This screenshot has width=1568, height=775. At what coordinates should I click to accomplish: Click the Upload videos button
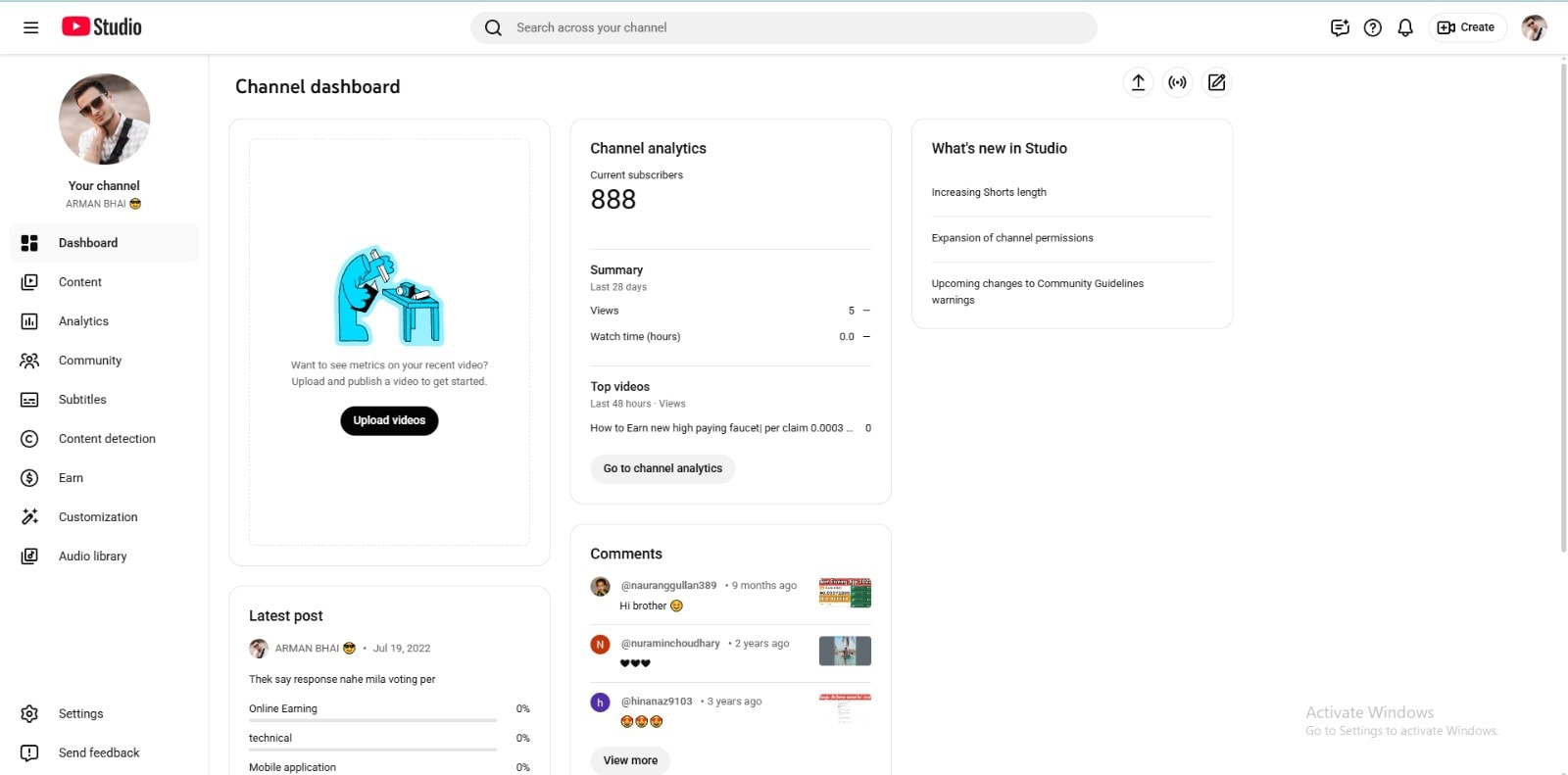coord(389,420)
